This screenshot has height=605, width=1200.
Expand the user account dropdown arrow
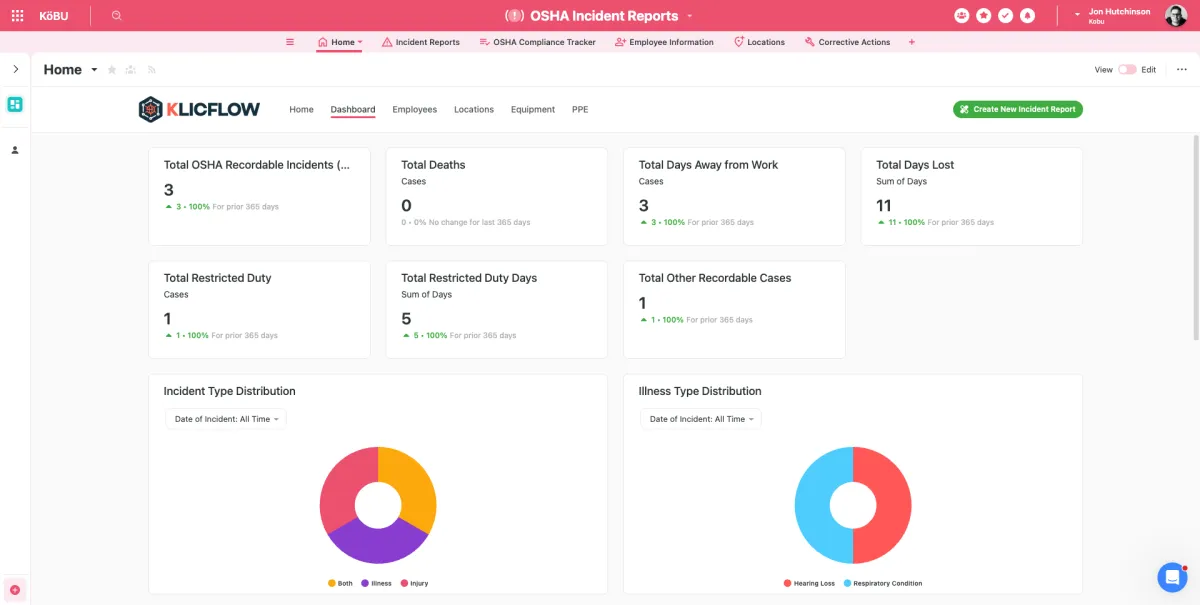(x=1077, y=16)
